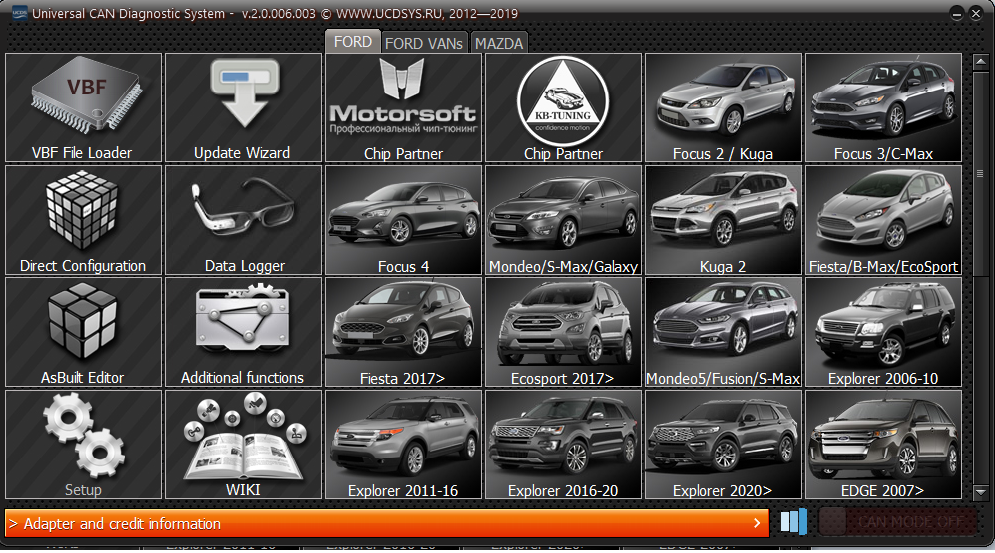The height and width of the screenshot is (553, 995).
Task: Choose the Focus 4 vehicle
Action: [x=403, y=220]
